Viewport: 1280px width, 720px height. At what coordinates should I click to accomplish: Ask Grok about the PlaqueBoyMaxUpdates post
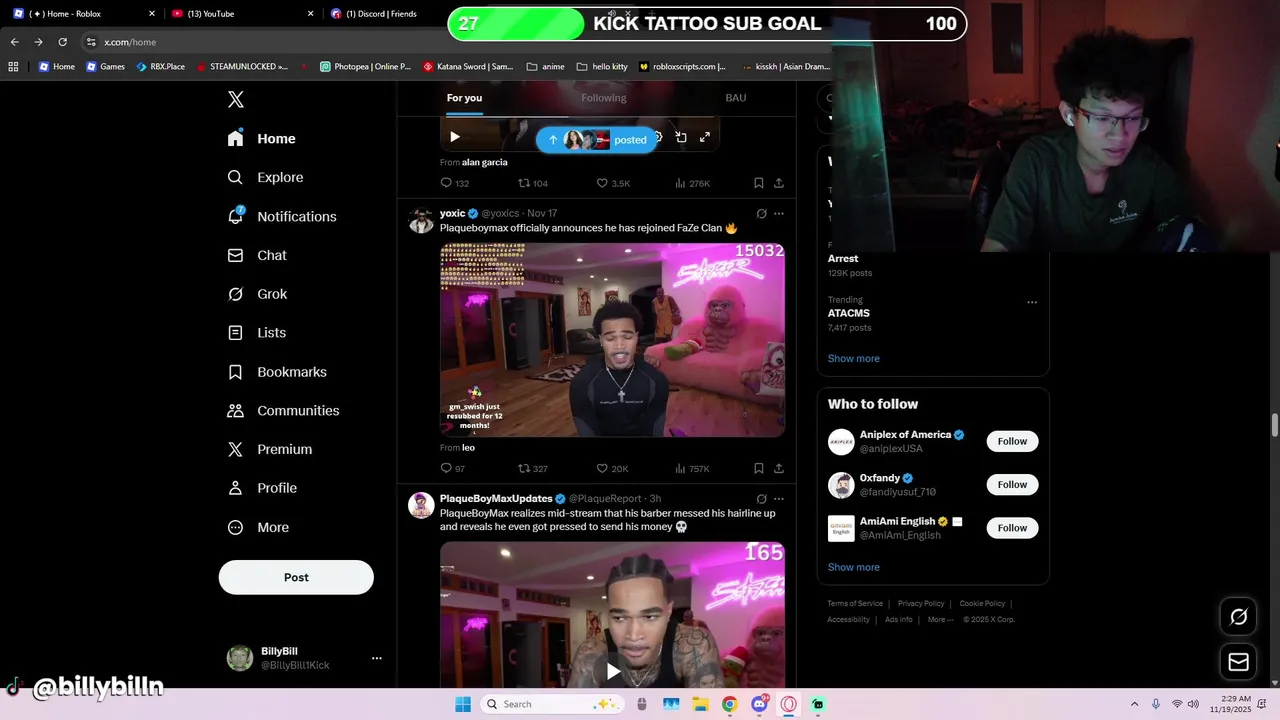[x=761, y=498]
